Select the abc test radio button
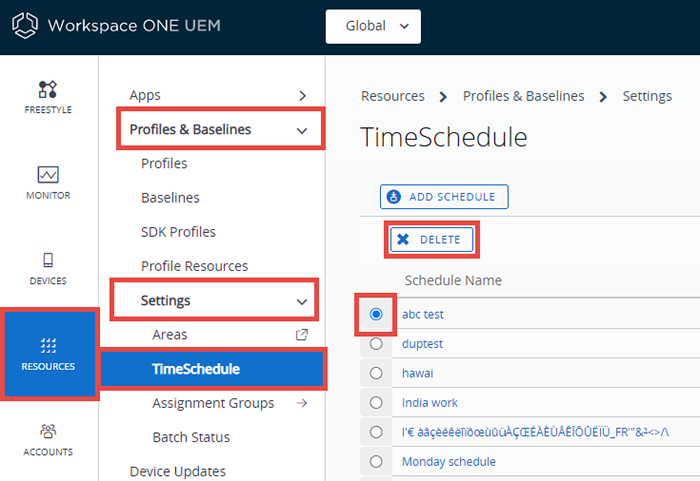The image size is (700, 481). pyautogui.click(x=376, y=314)
